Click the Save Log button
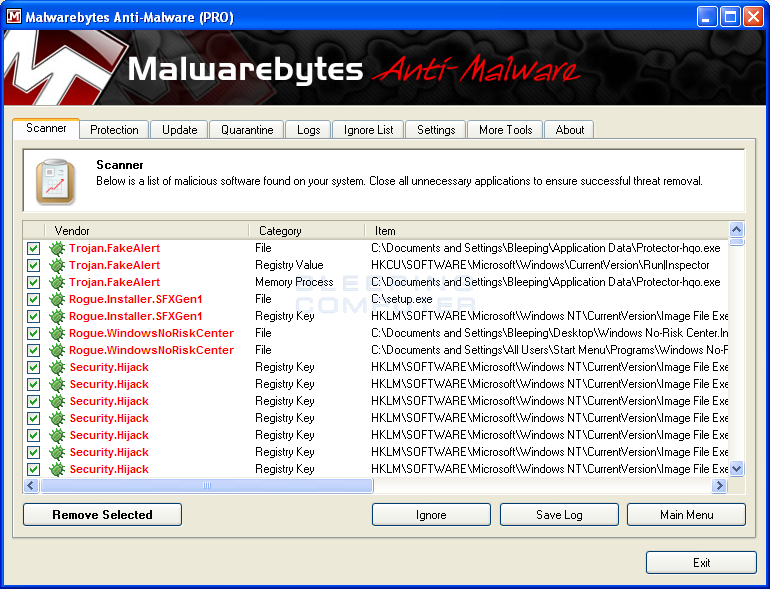 559,515
